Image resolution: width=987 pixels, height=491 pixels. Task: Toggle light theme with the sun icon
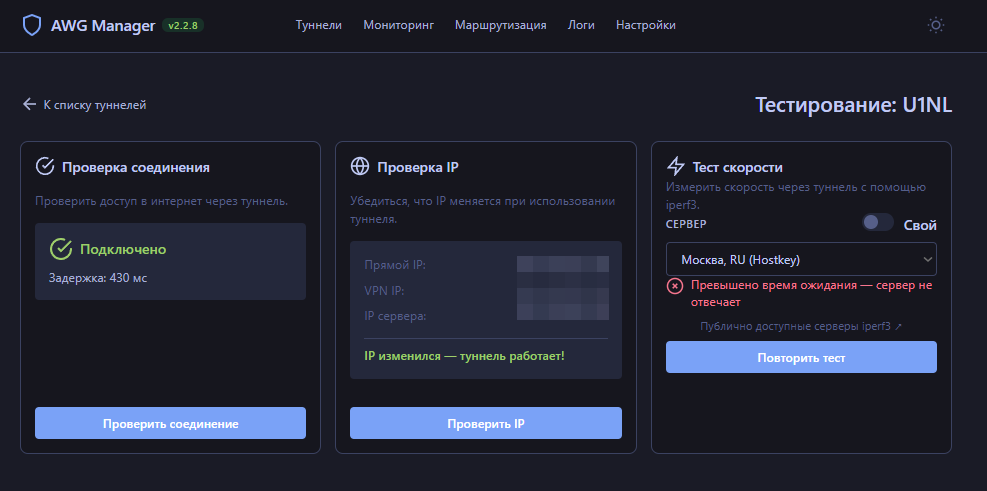[x=935, y=25]
